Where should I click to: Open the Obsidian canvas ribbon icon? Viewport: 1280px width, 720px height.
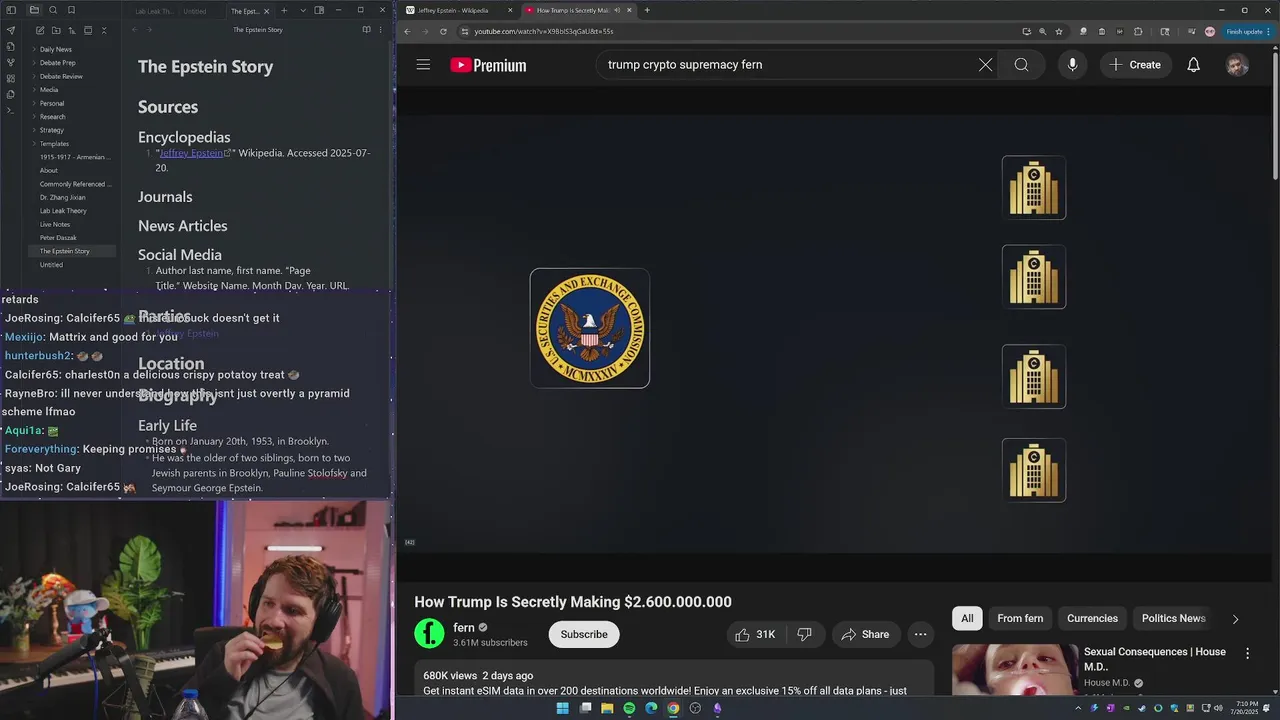[x=11, y=78]
